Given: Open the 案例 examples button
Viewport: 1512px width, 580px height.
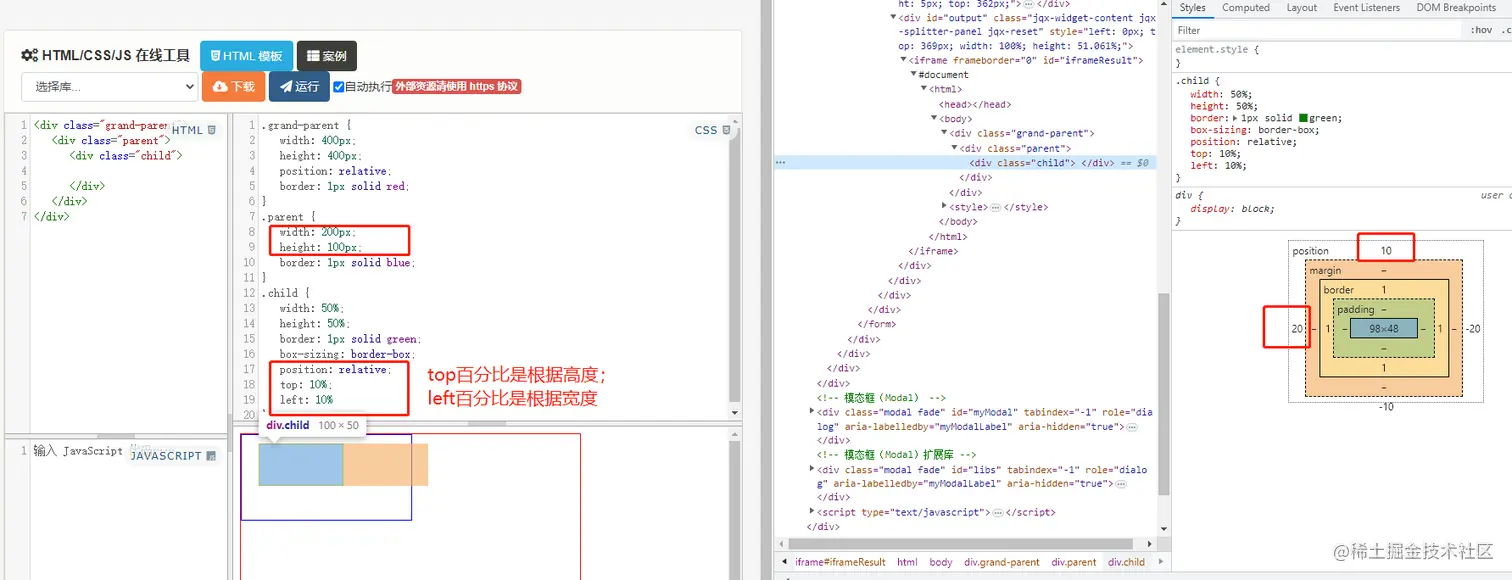Looking at the screenshot, I should tap(327, 56).
